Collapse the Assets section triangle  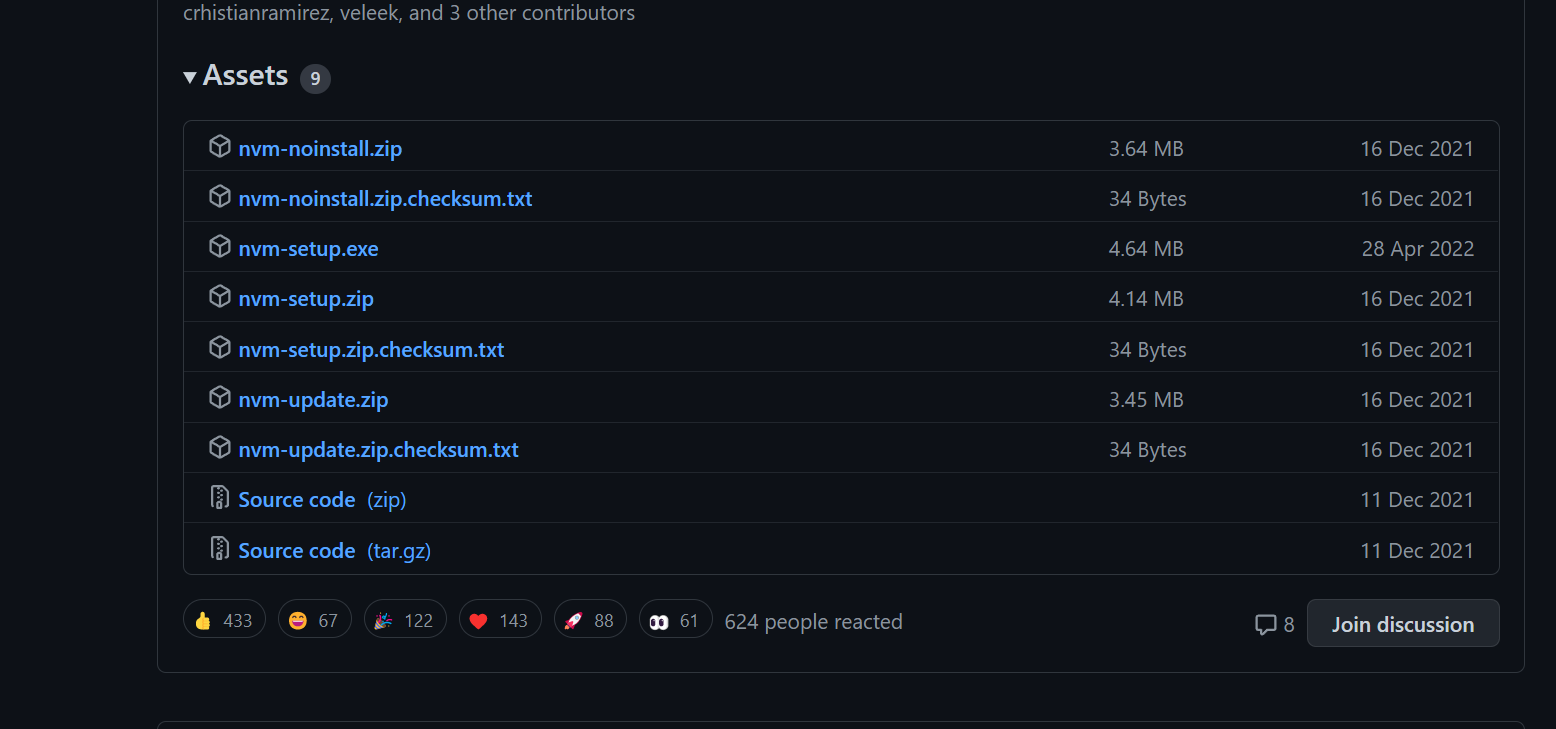(x=190, y=77)
